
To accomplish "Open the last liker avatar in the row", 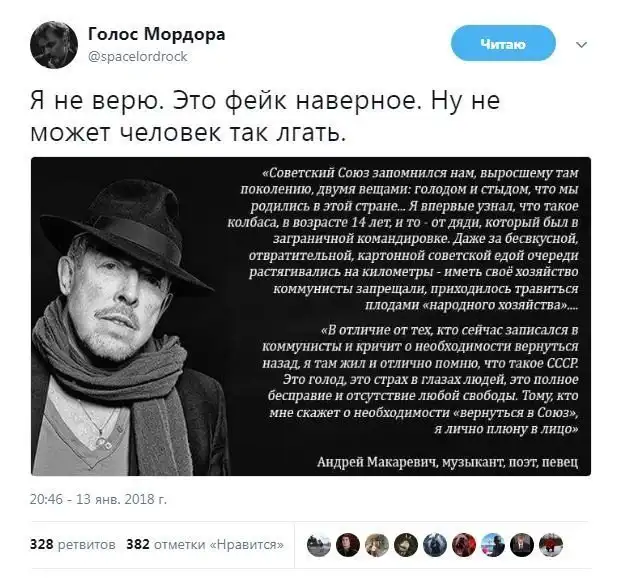I will pos(551,545).
